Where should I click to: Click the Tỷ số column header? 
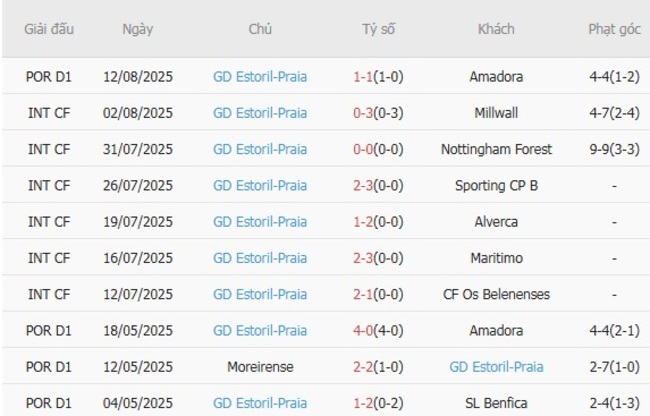pyautogui.click(x=378, y=29)
